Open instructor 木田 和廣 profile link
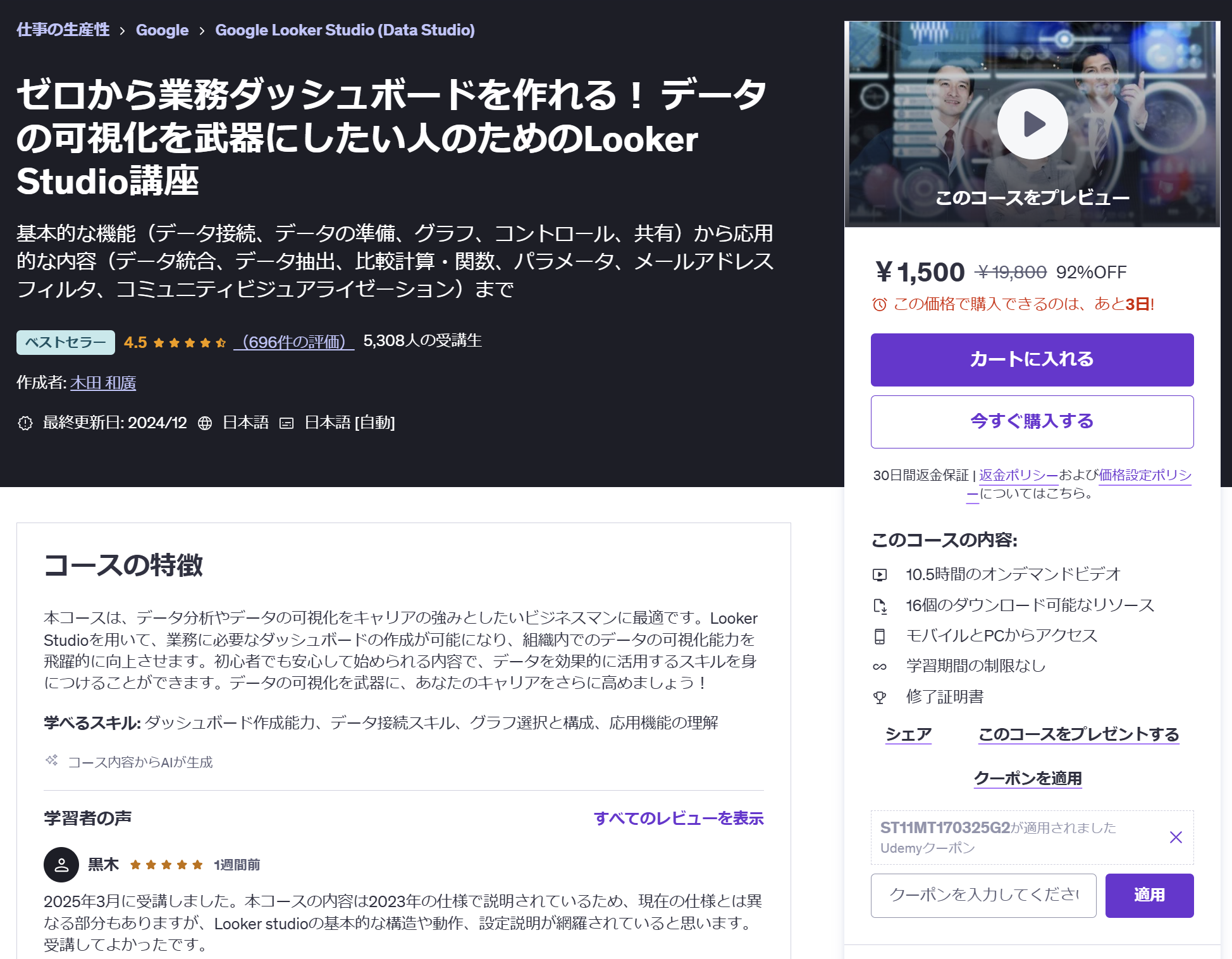This screenshot has width=1232, height=959. coord(103,383)
